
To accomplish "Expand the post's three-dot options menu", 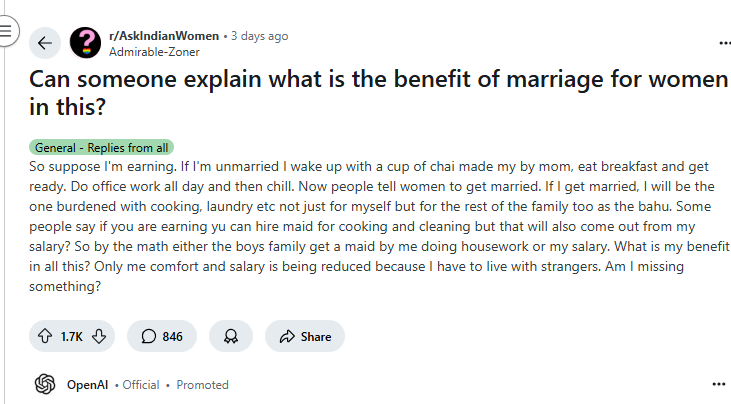I will (724, 43).
